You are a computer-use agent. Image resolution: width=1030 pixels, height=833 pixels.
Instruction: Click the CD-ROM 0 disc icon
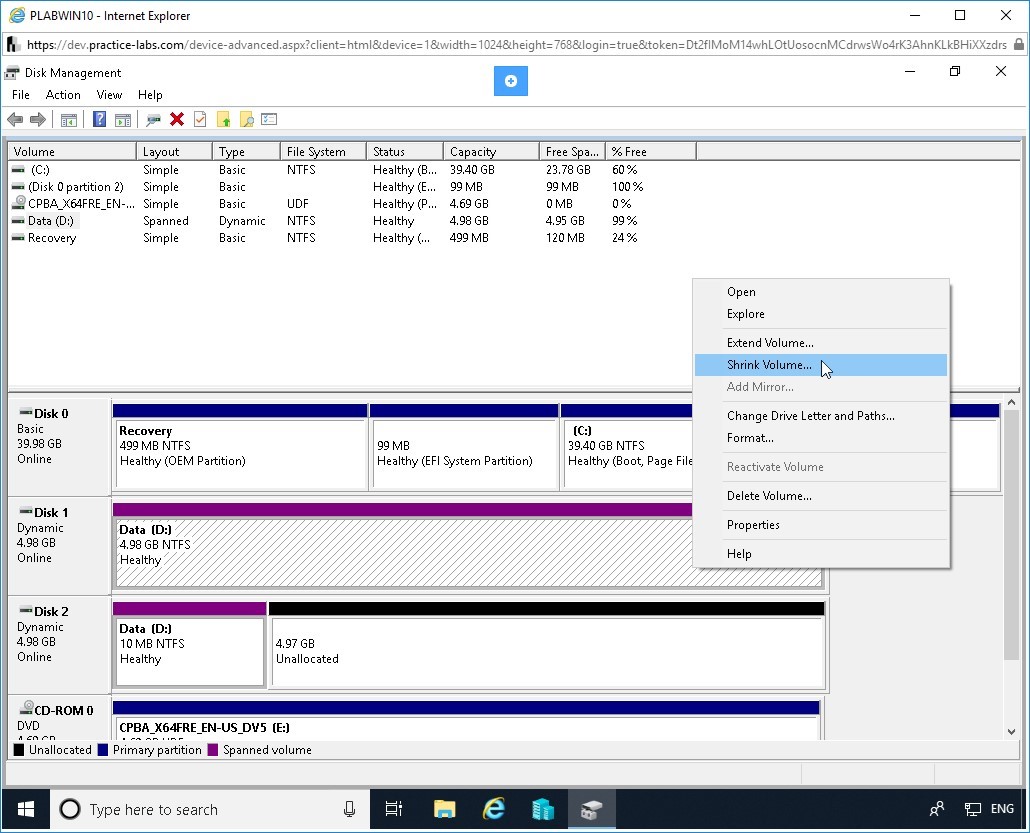(x=26, y=708)
